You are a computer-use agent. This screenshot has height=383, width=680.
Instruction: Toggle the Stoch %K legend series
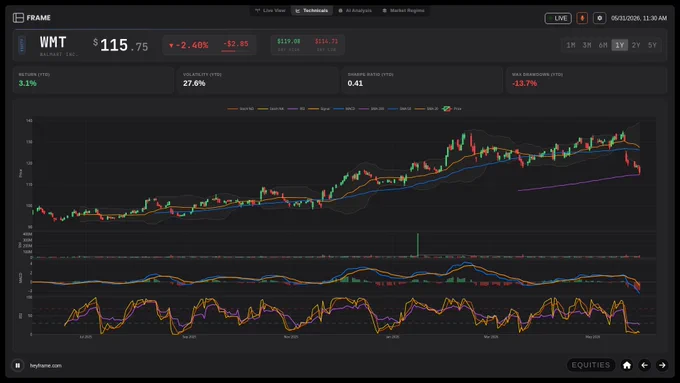click(x=271, y=109)
